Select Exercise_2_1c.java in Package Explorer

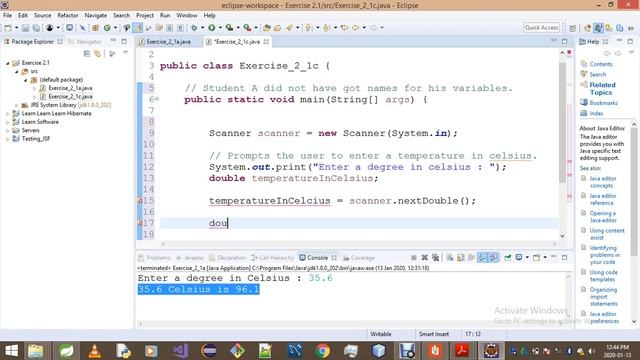click(x=70, y=97)
